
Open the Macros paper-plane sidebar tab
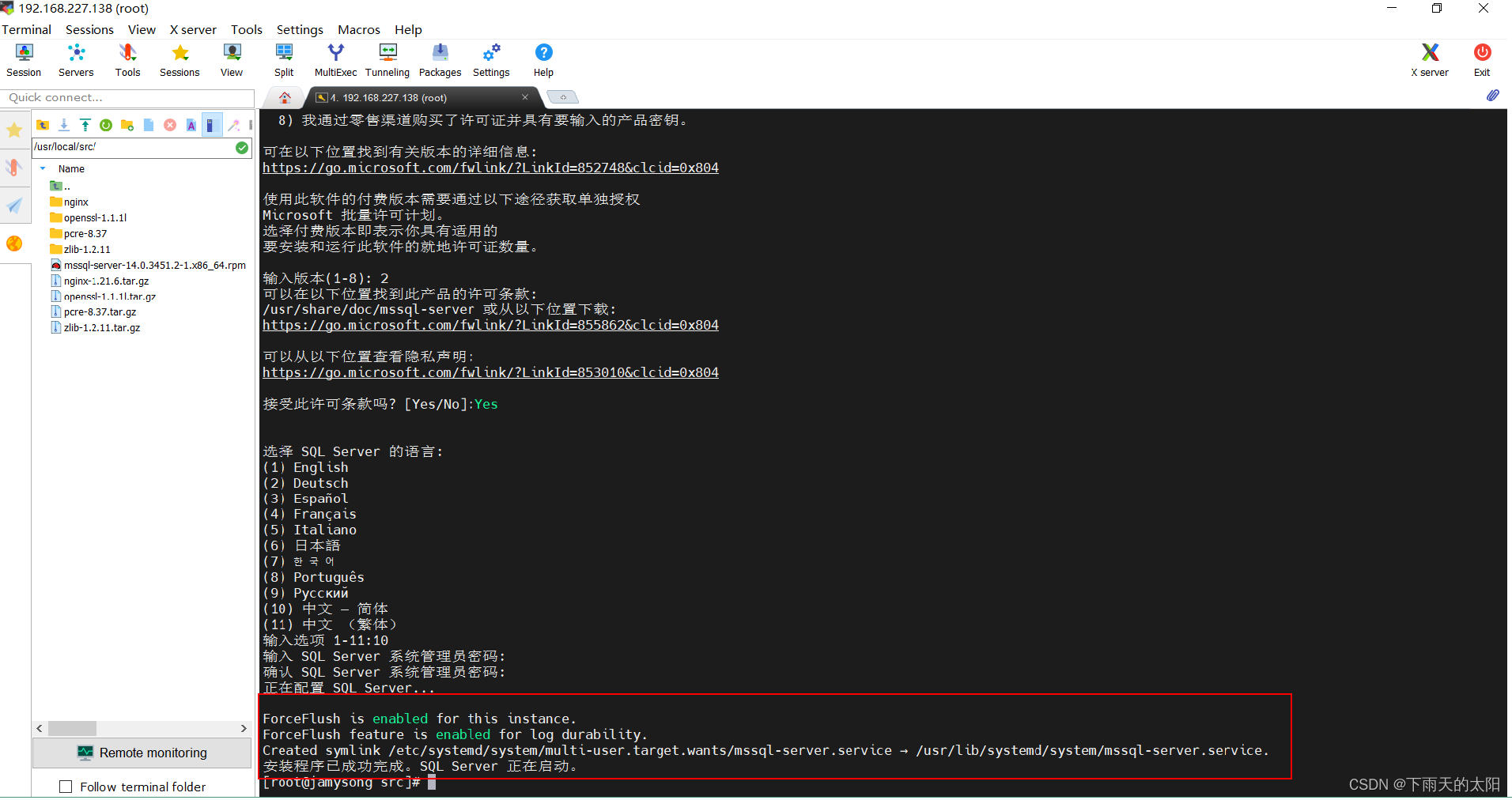pyautogui.click(x=14, y=206)
